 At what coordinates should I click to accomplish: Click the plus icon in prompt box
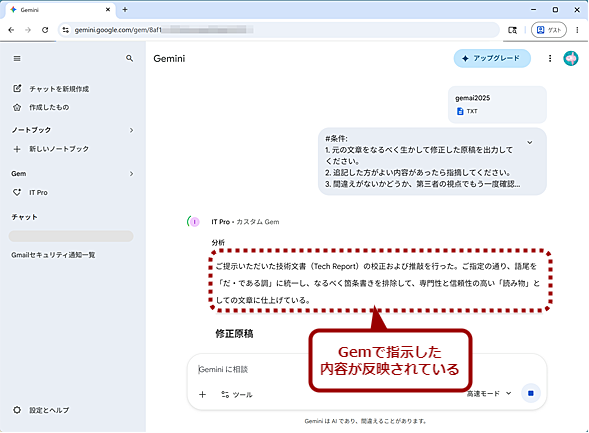[202, 394]
